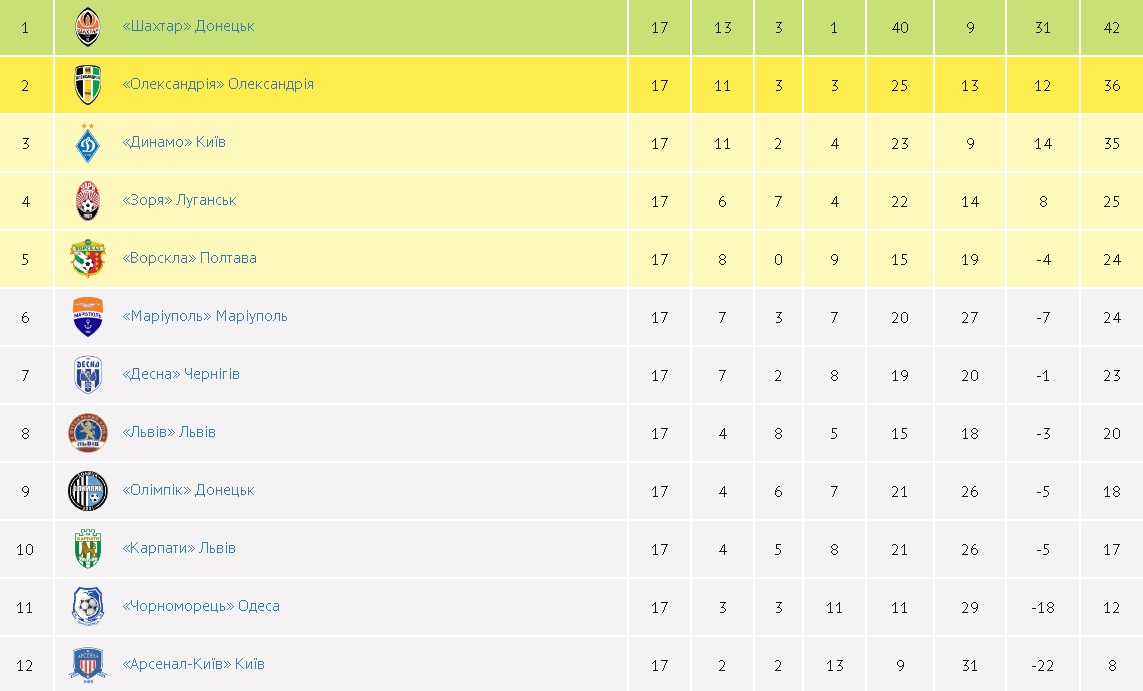
Task: Click the Oleksandriya club crest
Action: click(88, 85)
